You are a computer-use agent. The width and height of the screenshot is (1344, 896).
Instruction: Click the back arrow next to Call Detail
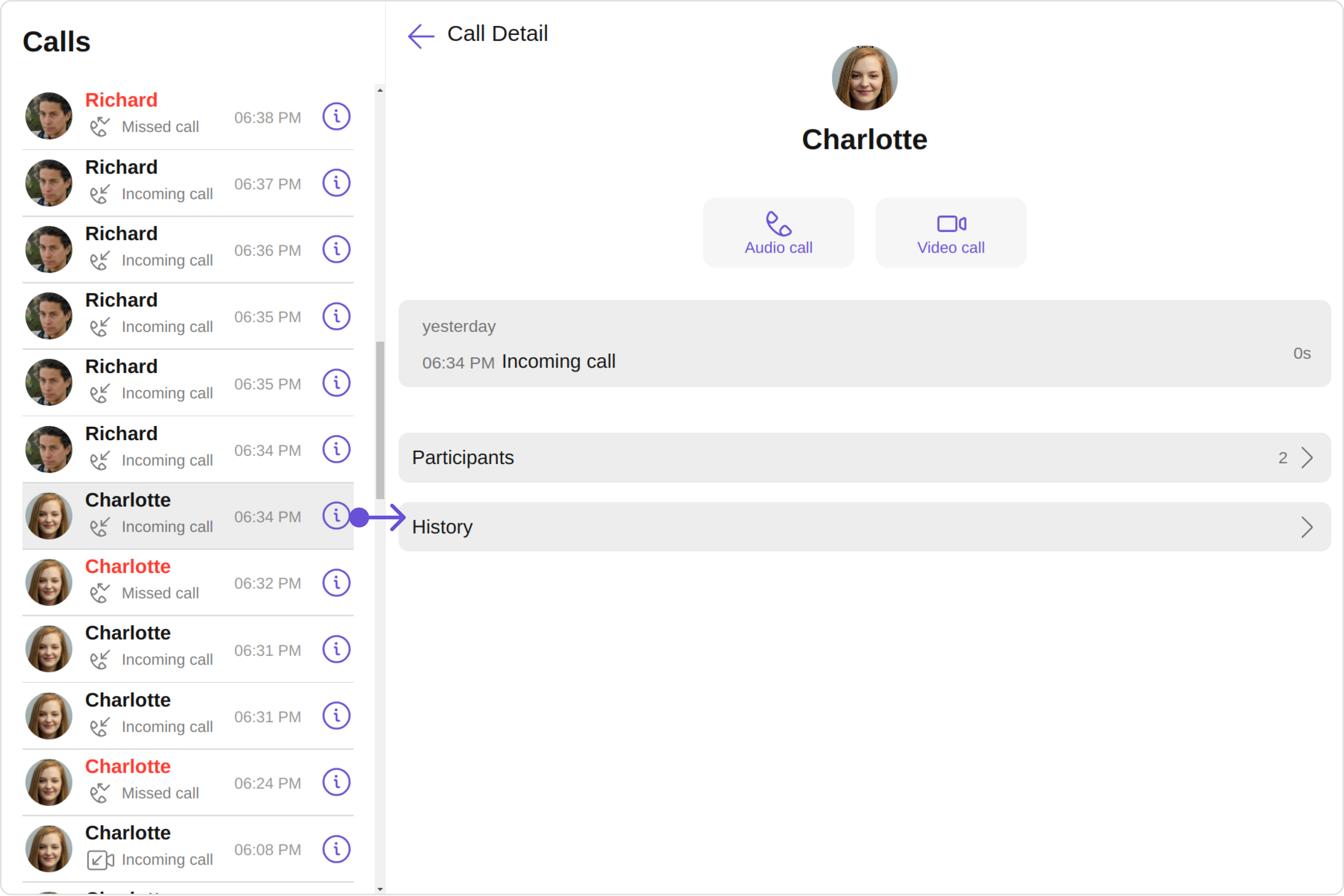pos(421,36)
